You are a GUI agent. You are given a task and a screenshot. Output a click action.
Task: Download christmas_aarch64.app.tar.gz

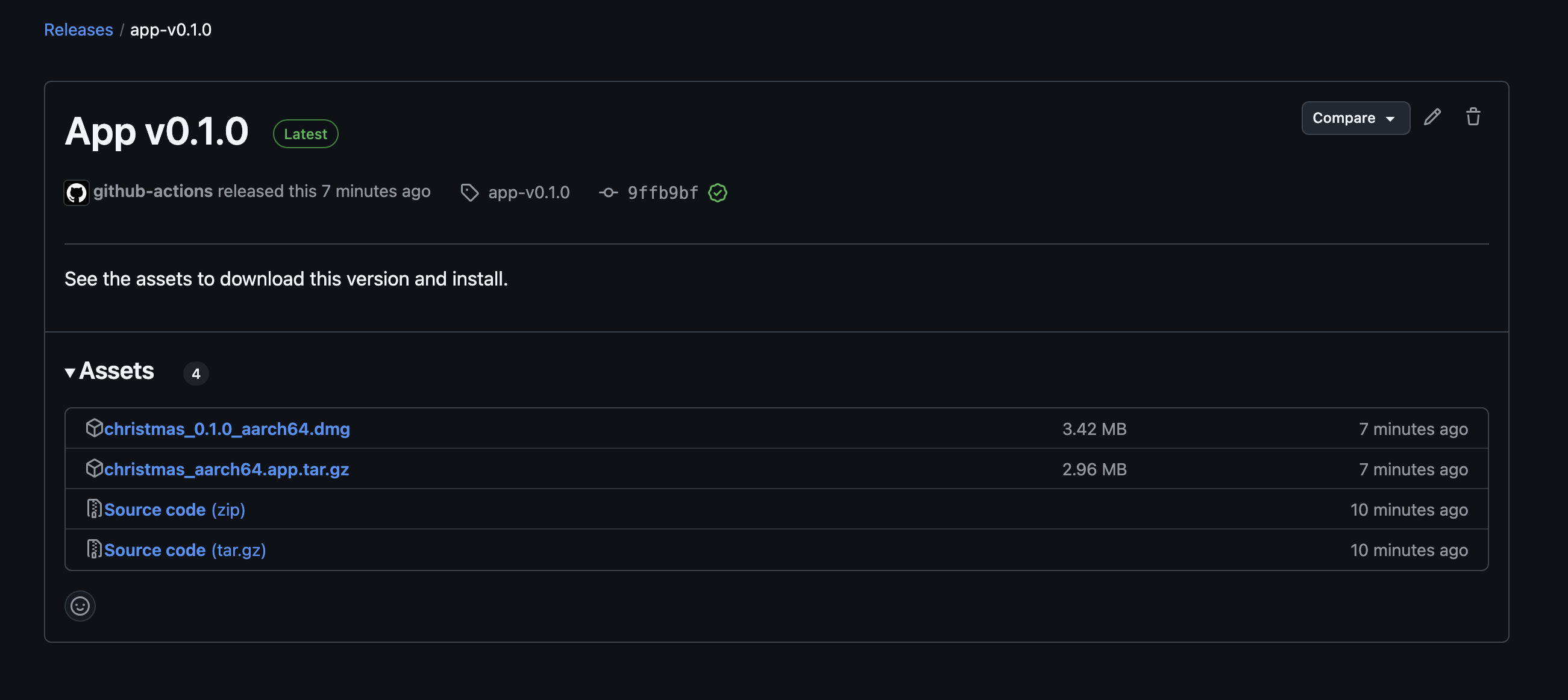point(227,469)
